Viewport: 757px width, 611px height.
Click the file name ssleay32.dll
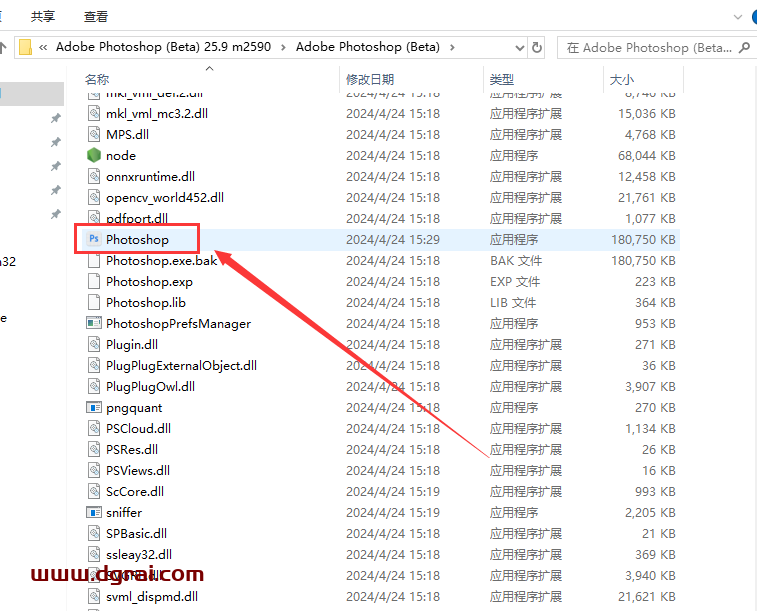click(x=139, y=555)
